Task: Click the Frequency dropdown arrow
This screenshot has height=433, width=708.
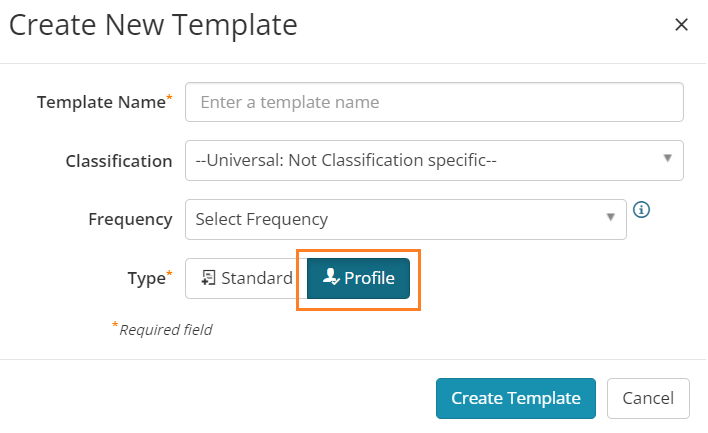Action: pyautogui.click(x=610, y=217)
